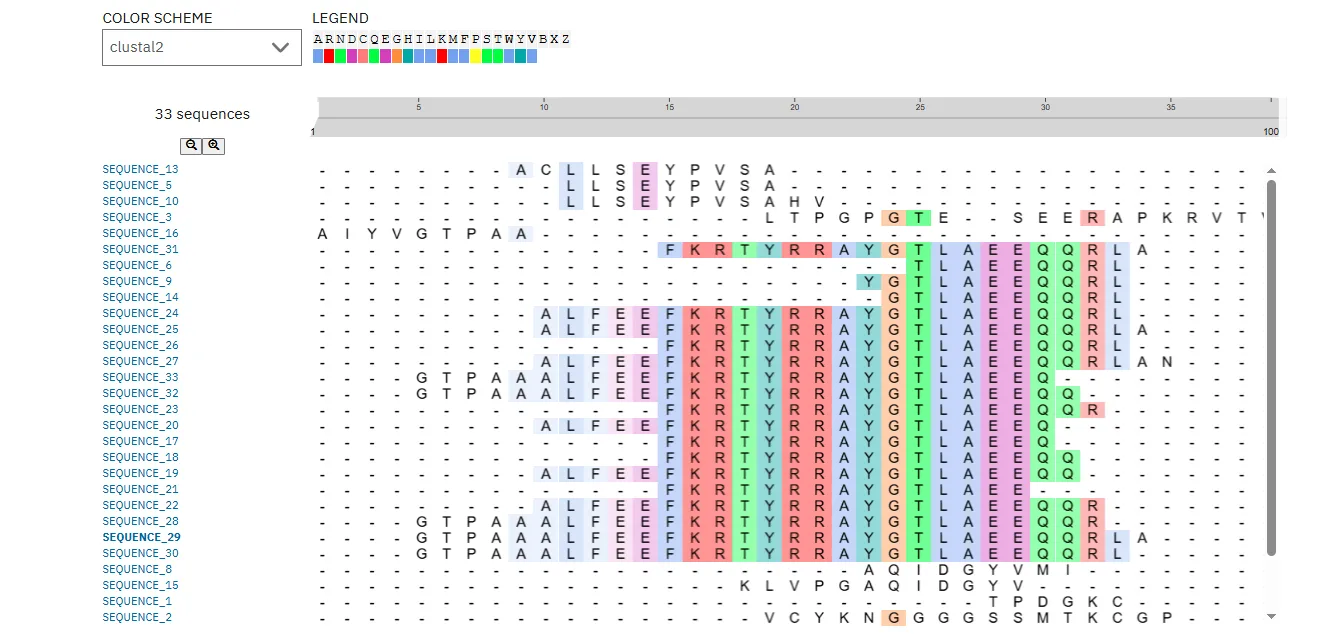Click the vertical scrollbar of the alignment

click(x=1272, y=368)
